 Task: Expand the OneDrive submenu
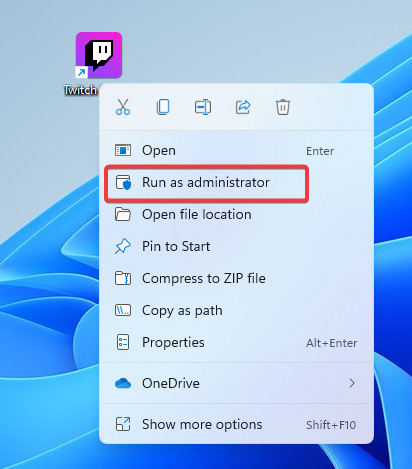(x=236, y=383)
